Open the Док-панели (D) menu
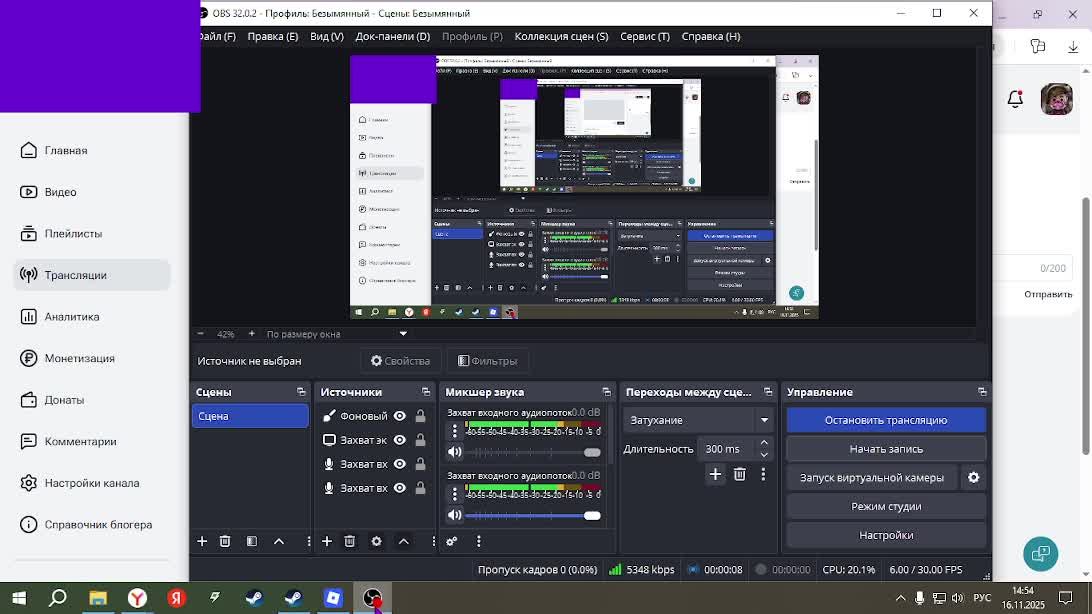The image size is (1092, 614). [x=392, y=36]
